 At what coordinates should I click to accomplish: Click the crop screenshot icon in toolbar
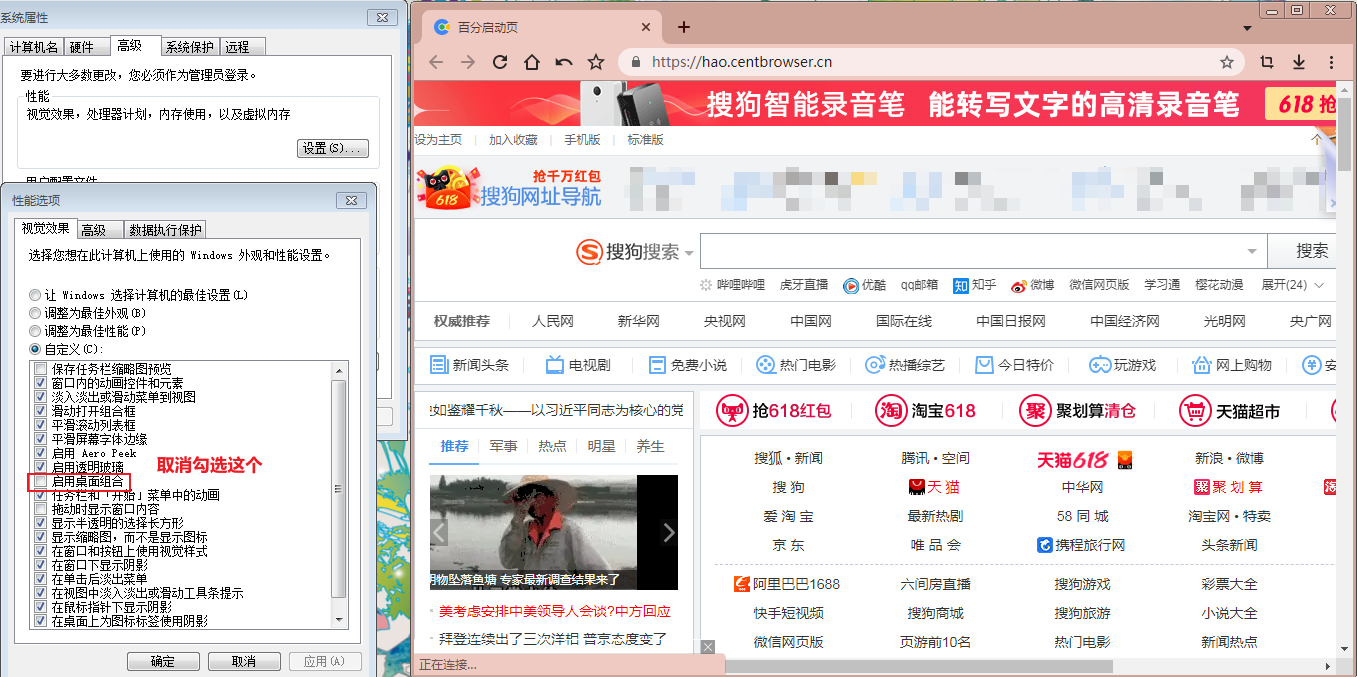point(1267,62)
